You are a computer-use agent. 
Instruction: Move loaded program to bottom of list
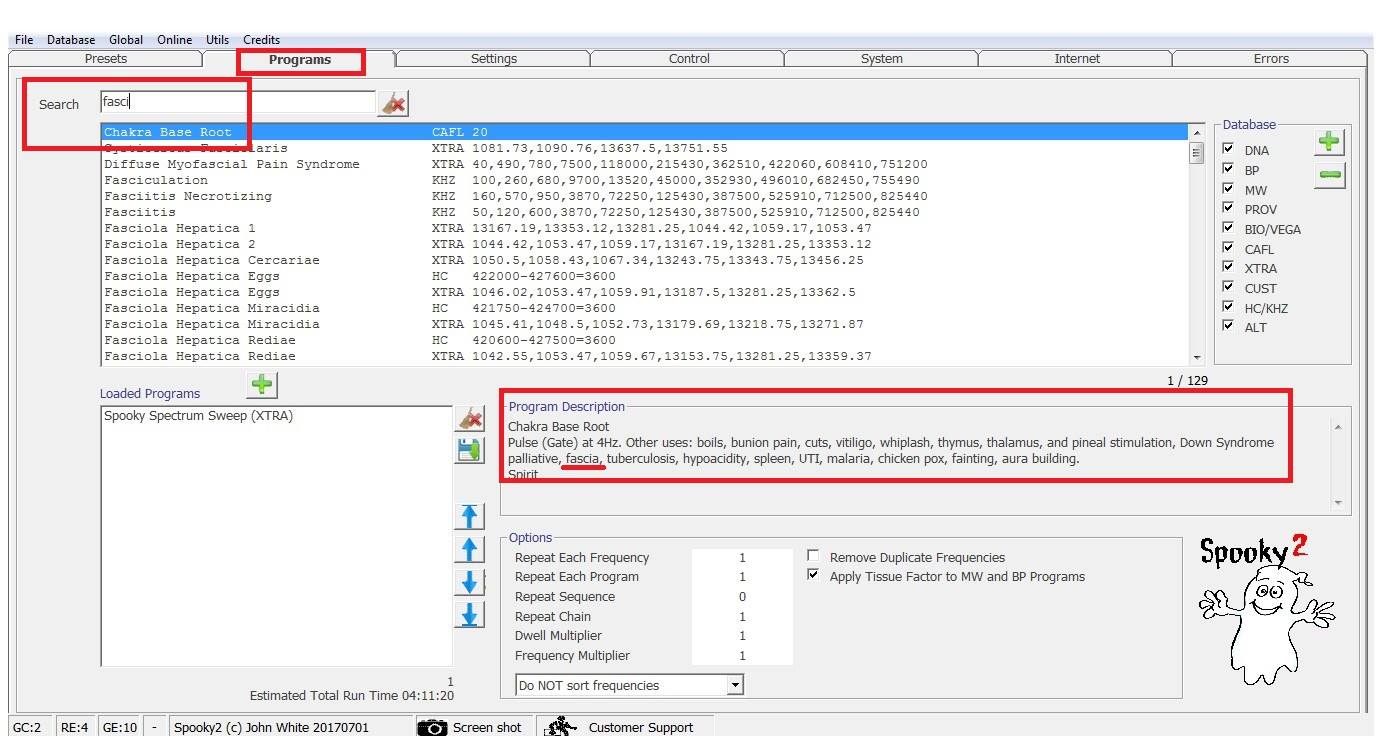(469, 614)
